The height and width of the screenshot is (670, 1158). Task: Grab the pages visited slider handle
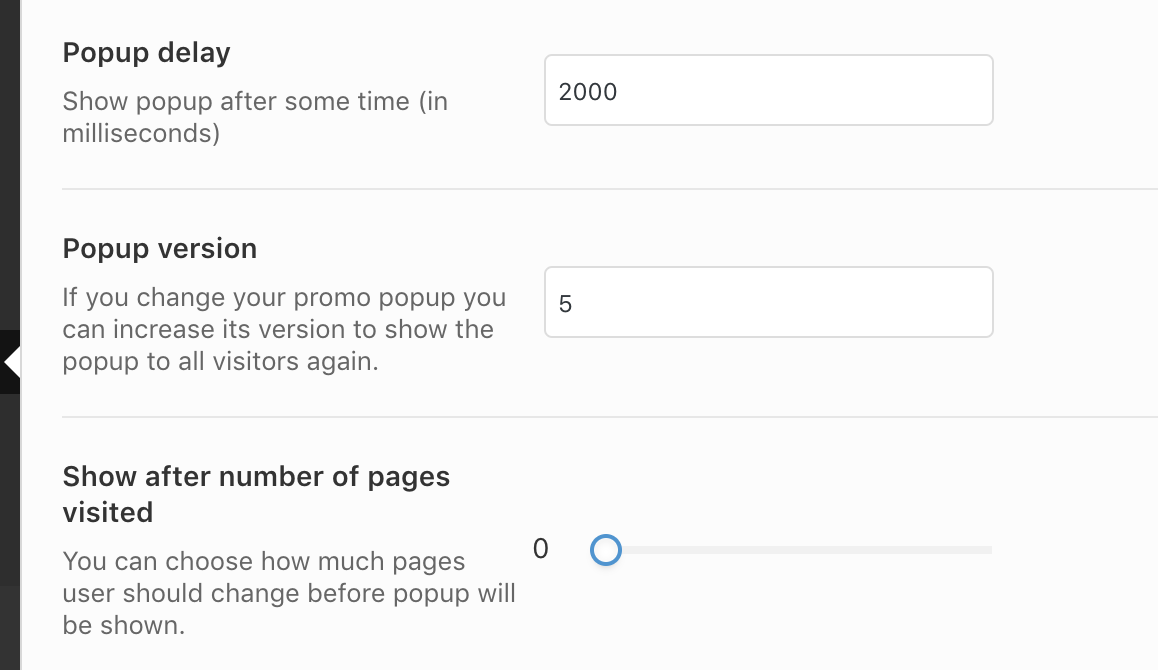click(606, 550)
